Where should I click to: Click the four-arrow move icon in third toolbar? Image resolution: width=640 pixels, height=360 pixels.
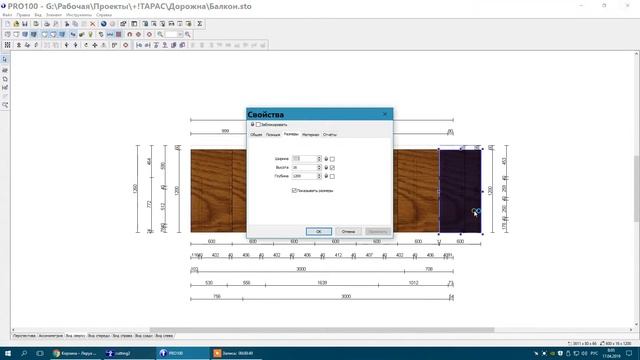pyautogui.click(x=95, y=45)
